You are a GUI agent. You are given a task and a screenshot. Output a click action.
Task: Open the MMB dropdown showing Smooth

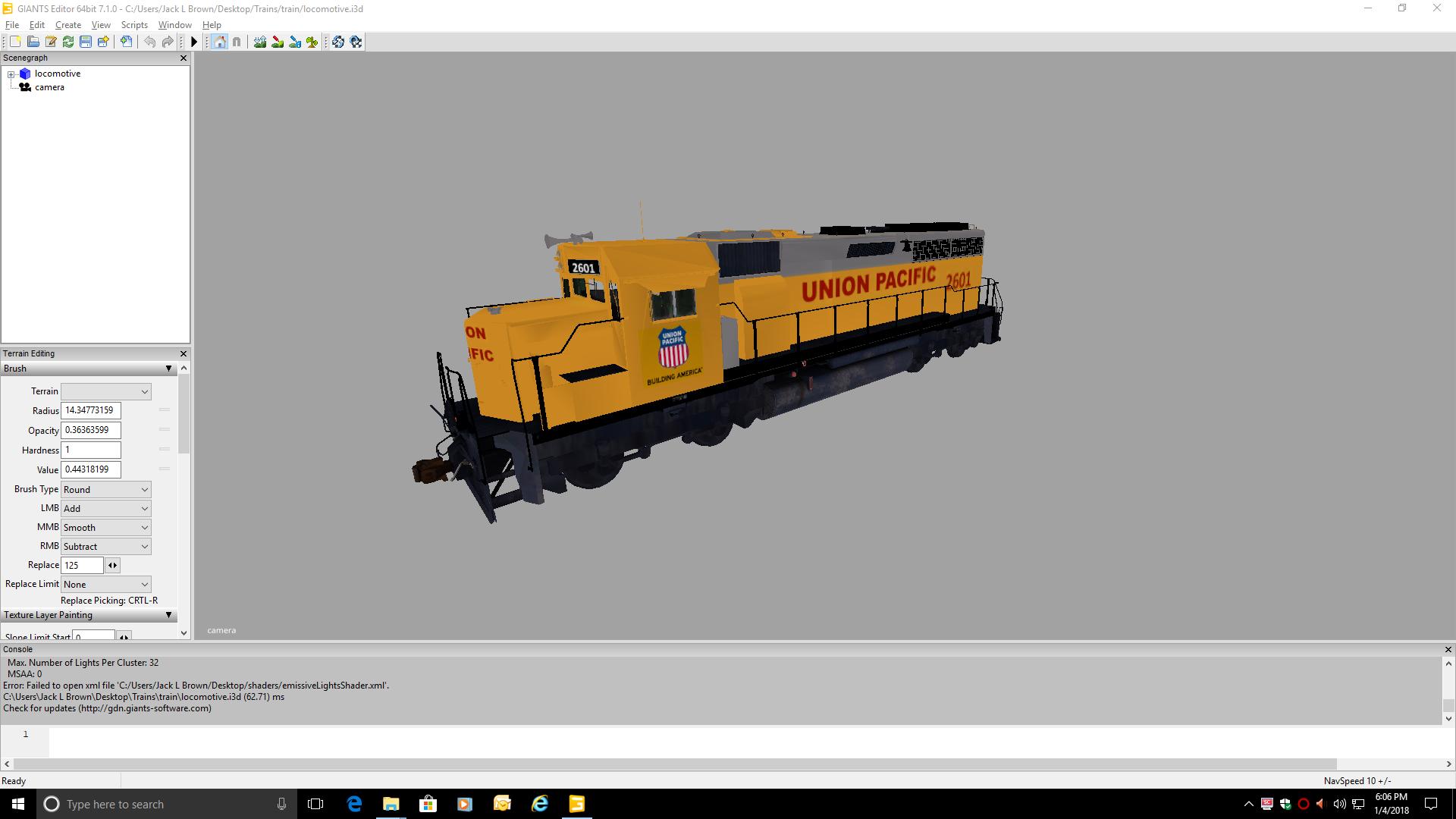click(x=106, y=528)
